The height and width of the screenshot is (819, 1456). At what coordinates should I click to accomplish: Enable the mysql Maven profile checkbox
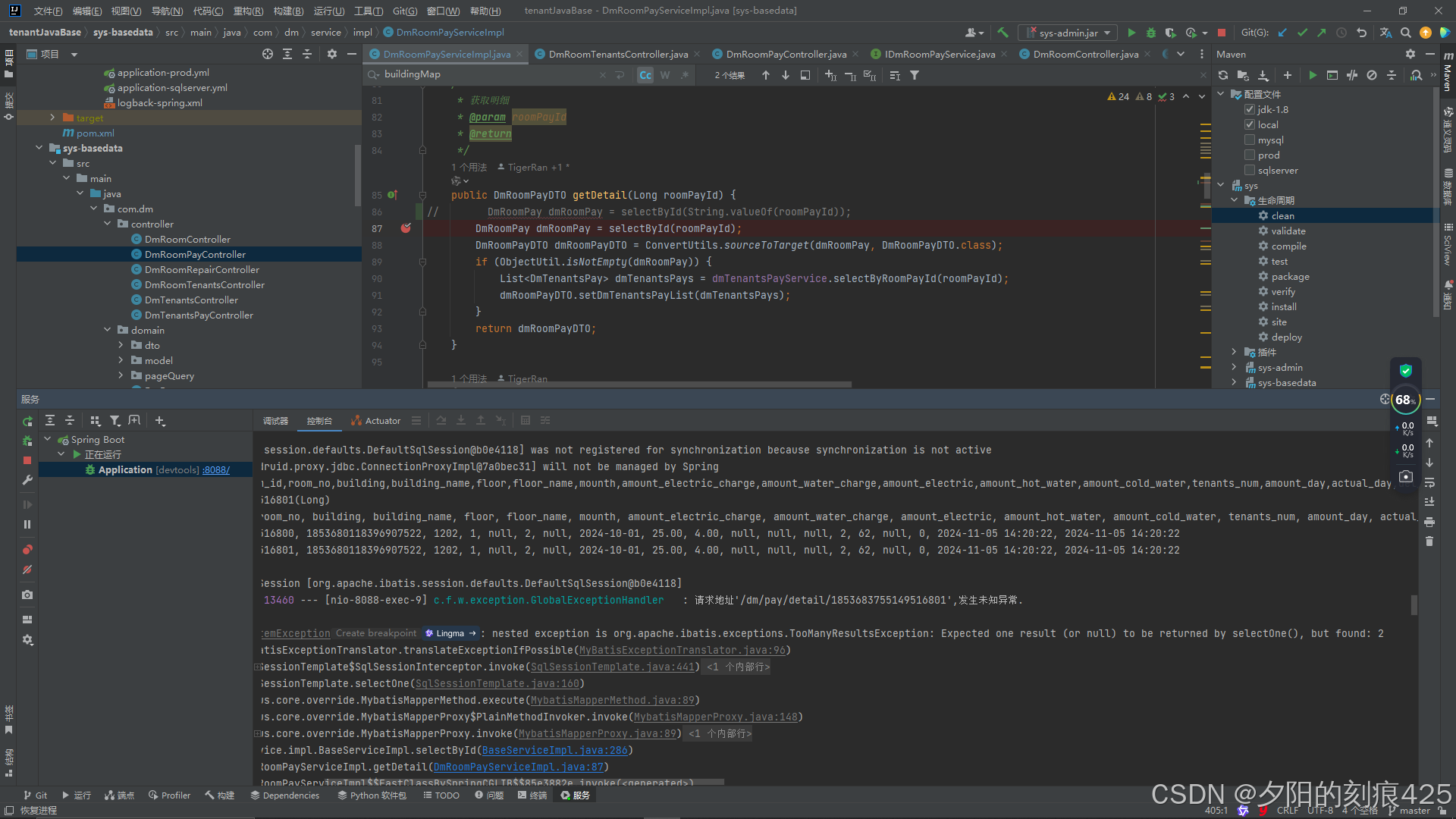pos(1250,140)
